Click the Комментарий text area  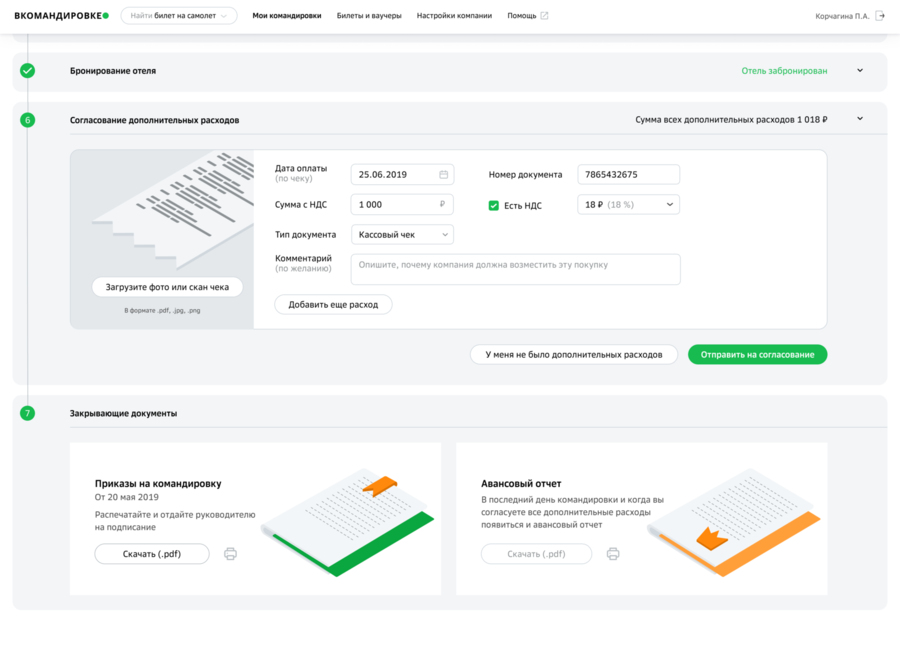pyautogui.click(x=515, y=269)
